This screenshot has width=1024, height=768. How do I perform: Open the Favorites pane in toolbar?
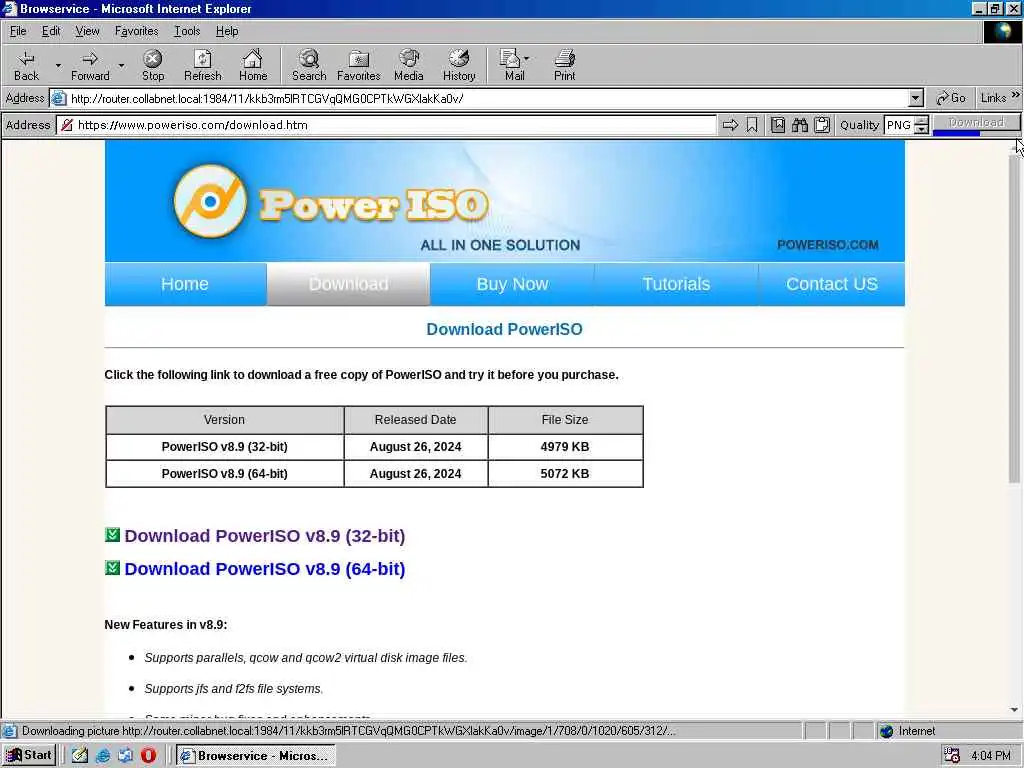[359, 65]
